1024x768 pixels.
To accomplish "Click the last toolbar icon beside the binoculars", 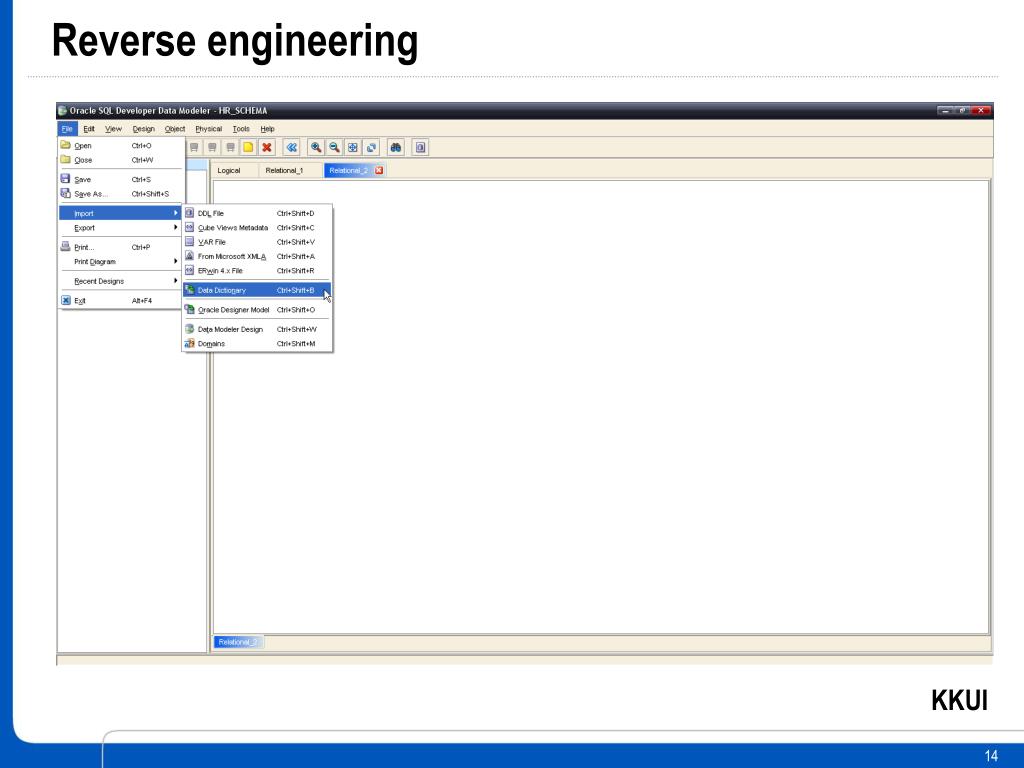I will click(421, 148).
